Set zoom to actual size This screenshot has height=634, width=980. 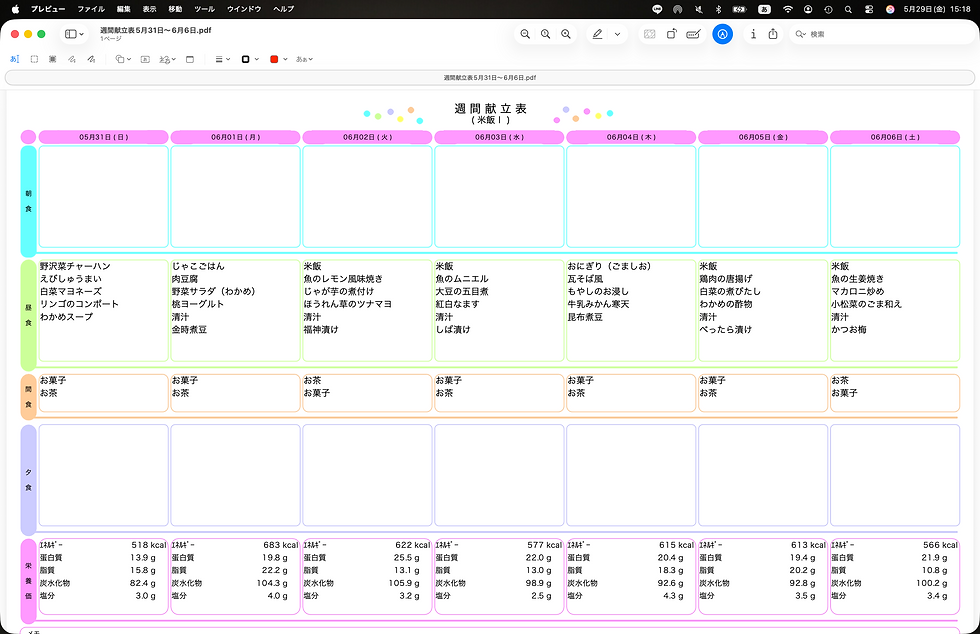546,34
